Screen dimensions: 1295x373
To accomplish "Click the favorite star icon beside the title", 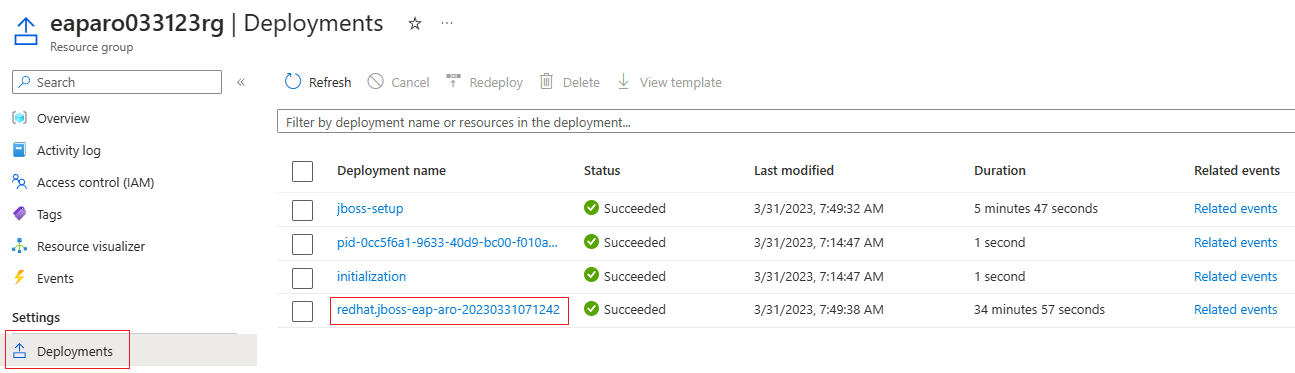I will 415,23.
